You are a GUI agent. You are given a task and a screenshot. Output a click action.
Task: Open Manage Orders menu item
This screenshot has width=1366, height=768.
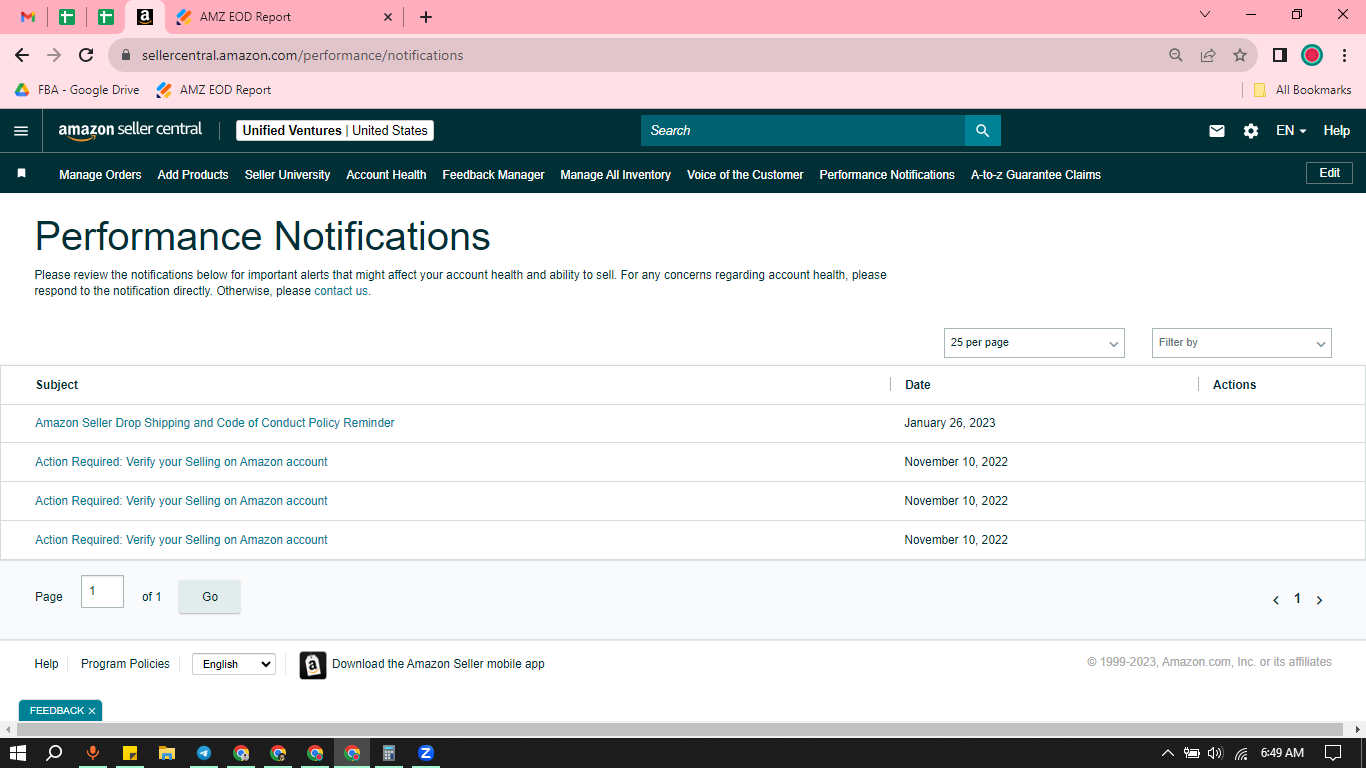tap(100, 174)
